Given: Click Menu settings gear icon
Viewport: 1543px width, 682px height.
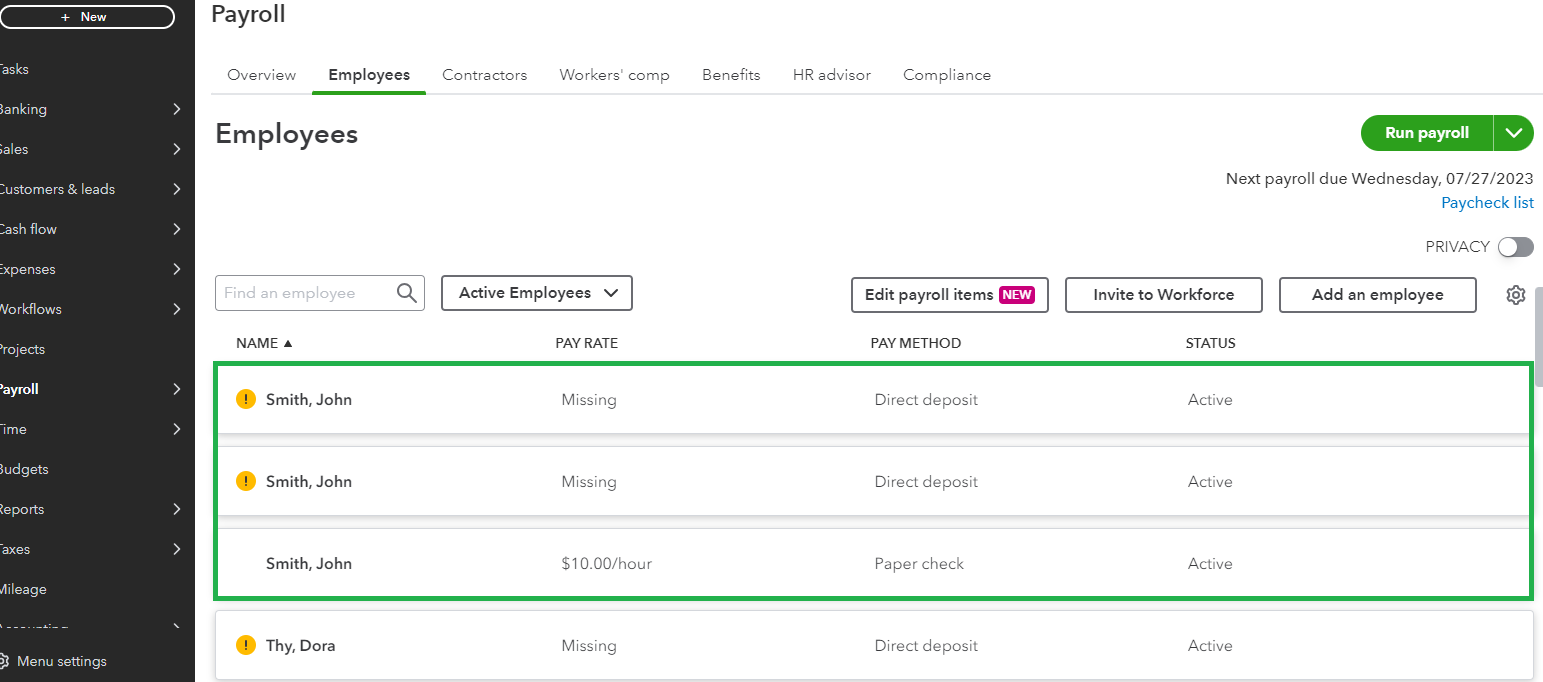Looking at the screenshot, I should [4, 661].
